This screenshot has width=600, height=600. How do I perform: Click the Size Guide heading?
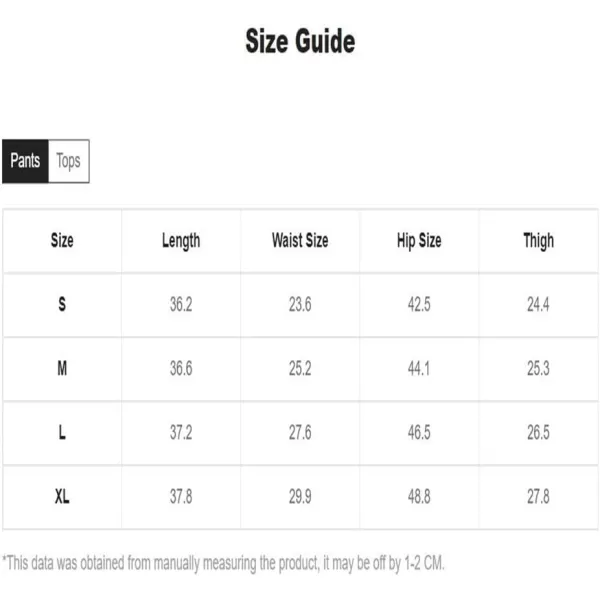(x=300, y=41)
